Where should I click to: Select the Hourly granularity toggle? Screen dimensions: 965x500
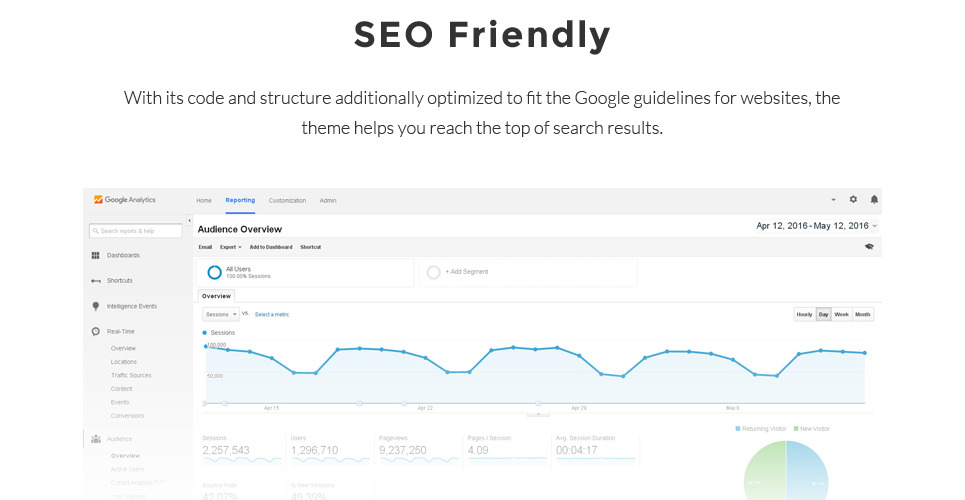(x=804, y=314)
